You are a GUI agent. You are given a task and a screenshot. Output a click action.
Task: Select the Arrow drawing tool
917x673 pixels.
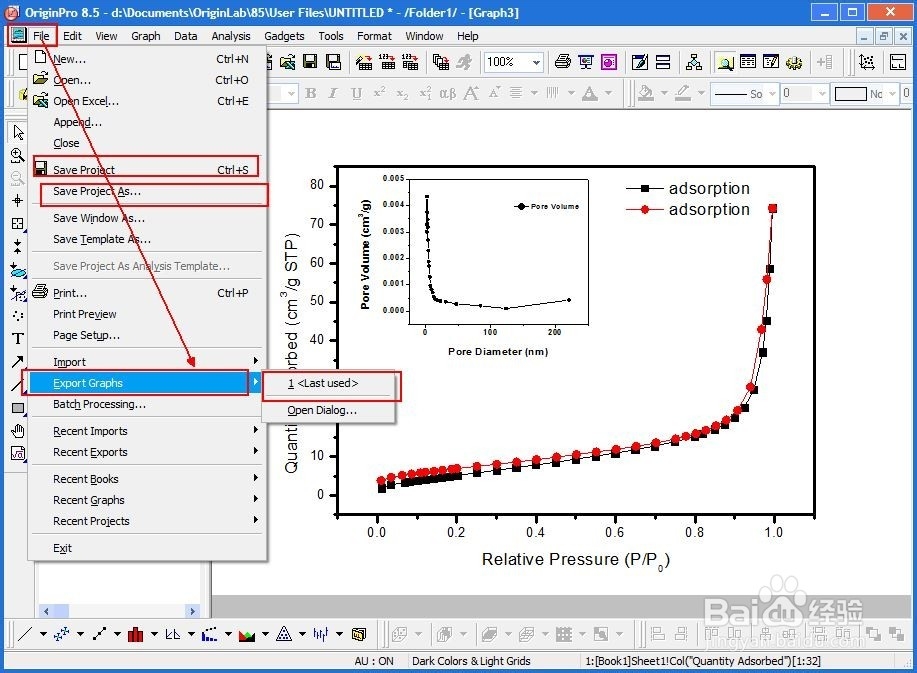[x=18, y=361]
